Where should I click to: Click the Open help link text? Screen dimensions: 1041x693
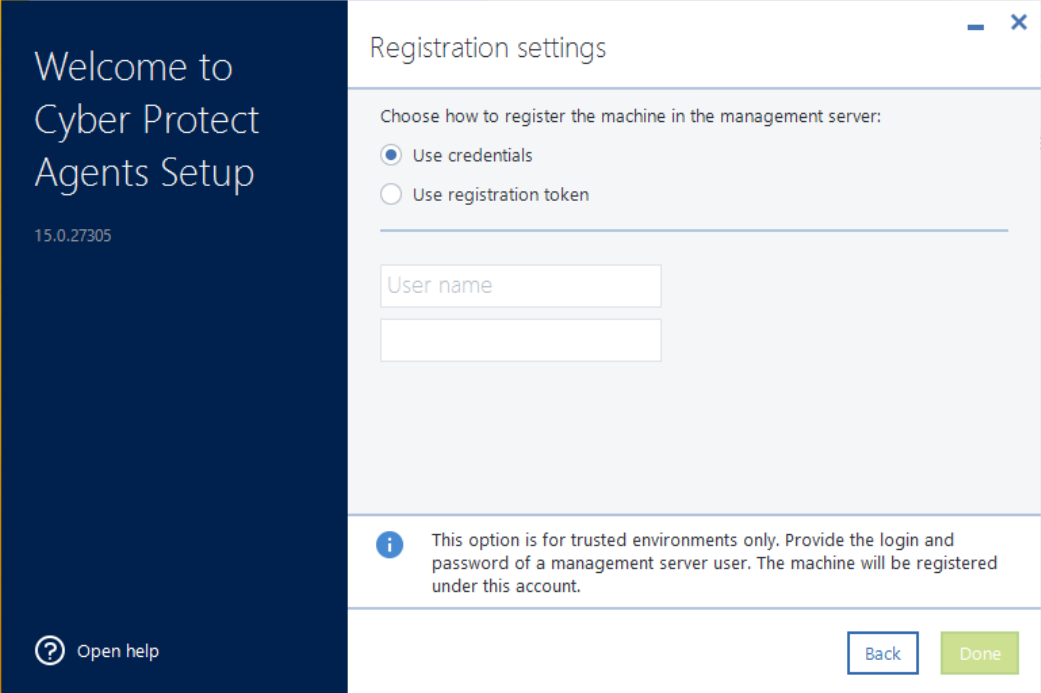(x=118, y=651)
